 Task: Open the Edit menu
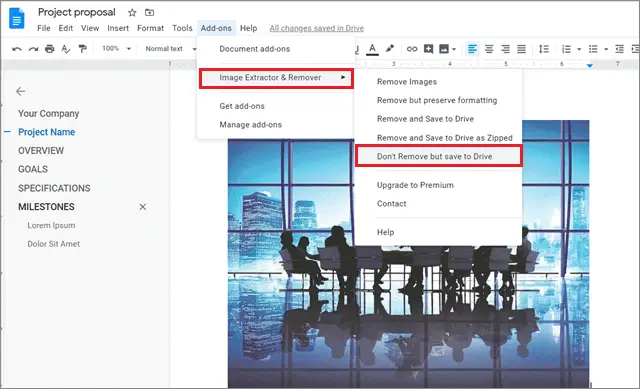click(x=65, y=28)
